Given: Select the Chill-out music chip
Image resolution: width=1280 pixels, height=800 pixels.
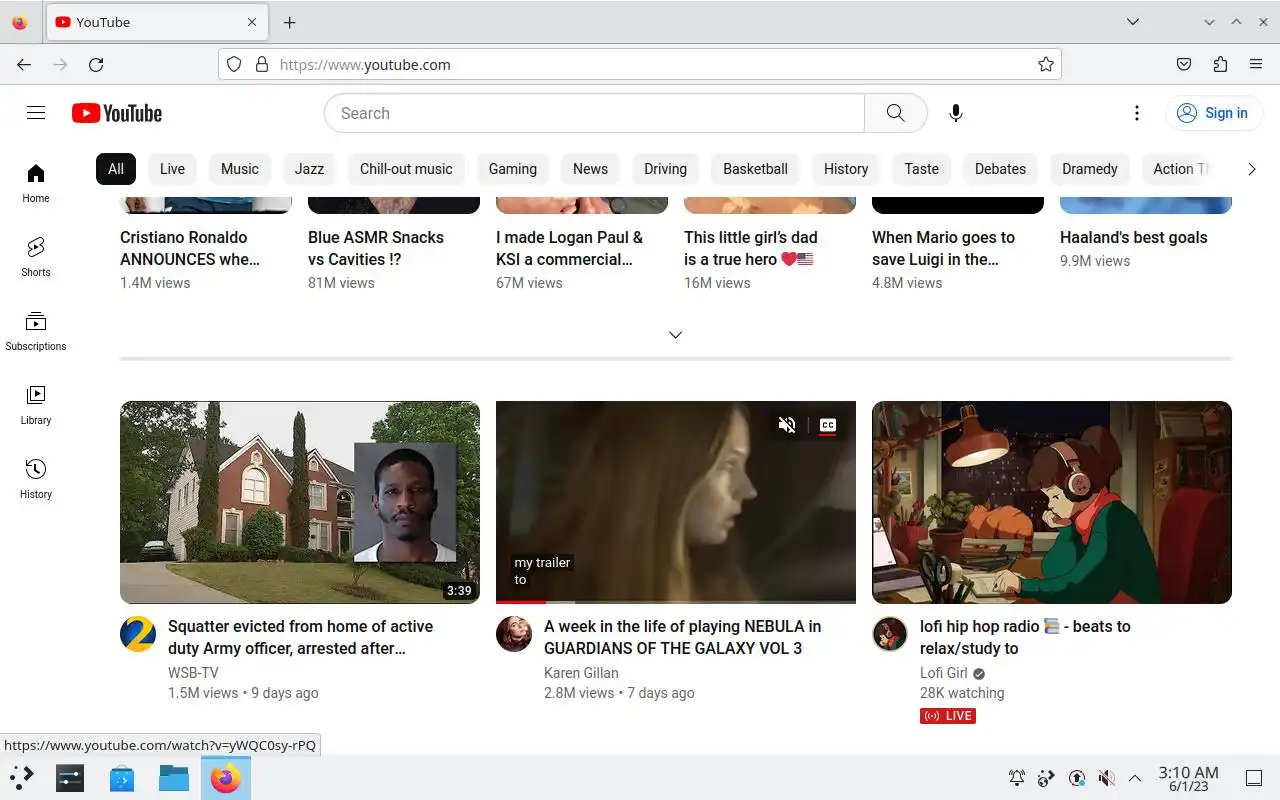Looking at the screenshot, I should [x=406, y=169].
